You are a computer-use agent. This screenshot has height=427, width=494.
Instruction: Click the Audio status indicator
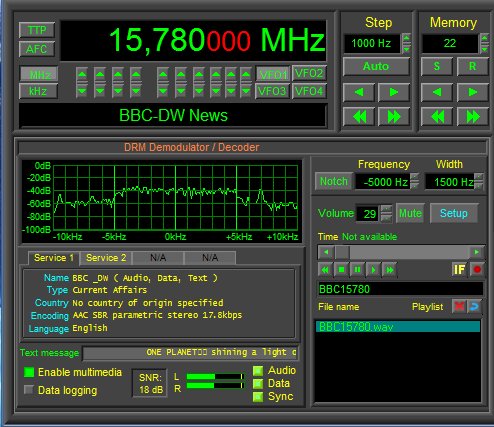pyautogui.click(x=258, y=371)
